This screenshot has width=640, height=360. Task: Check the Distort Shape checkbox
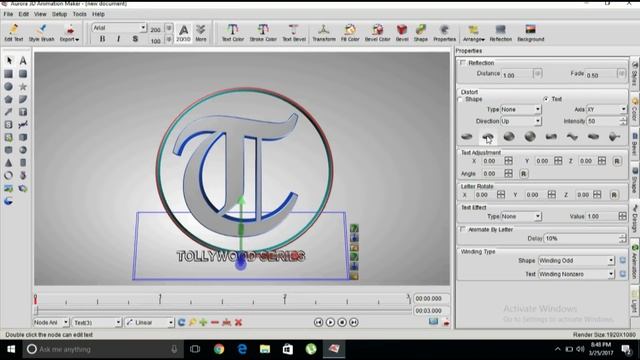click(461, 99)
